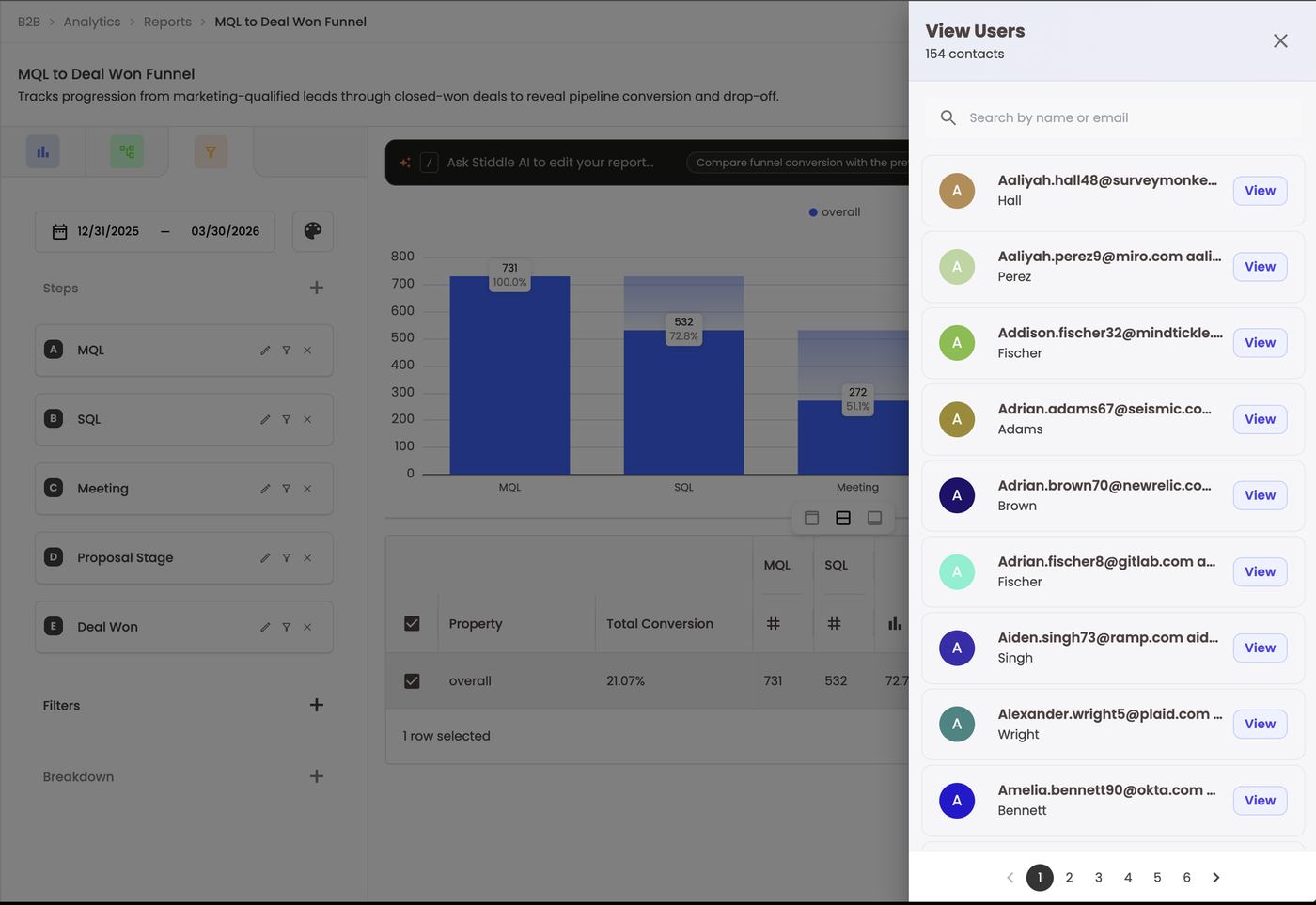Image resolution: width=1316 pixels, height=905 pixels.
Task: Open the orange funnel tab
Action: 211,151
